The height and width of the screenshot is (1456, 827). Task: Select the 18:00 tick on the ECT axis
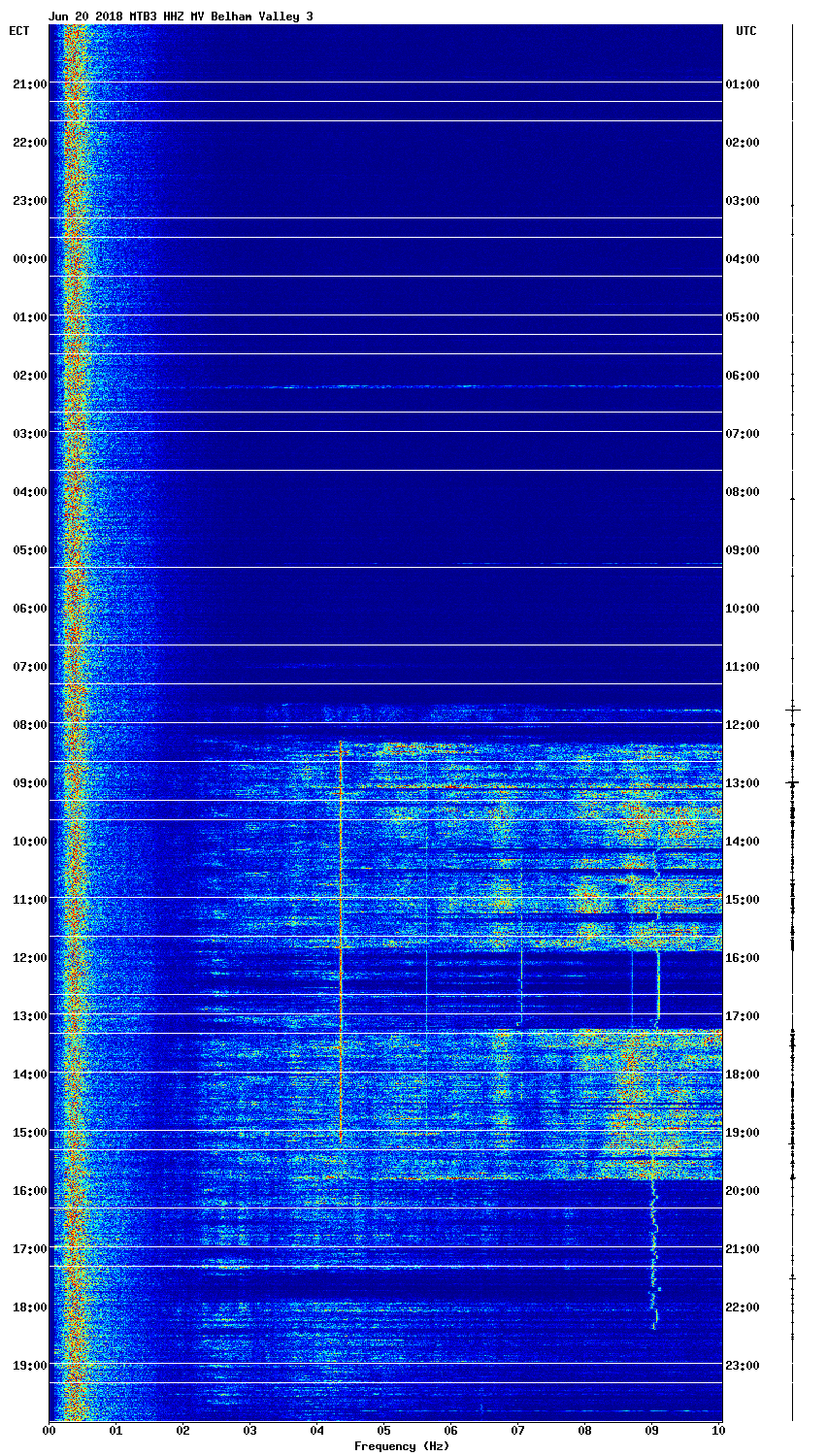29,1307
